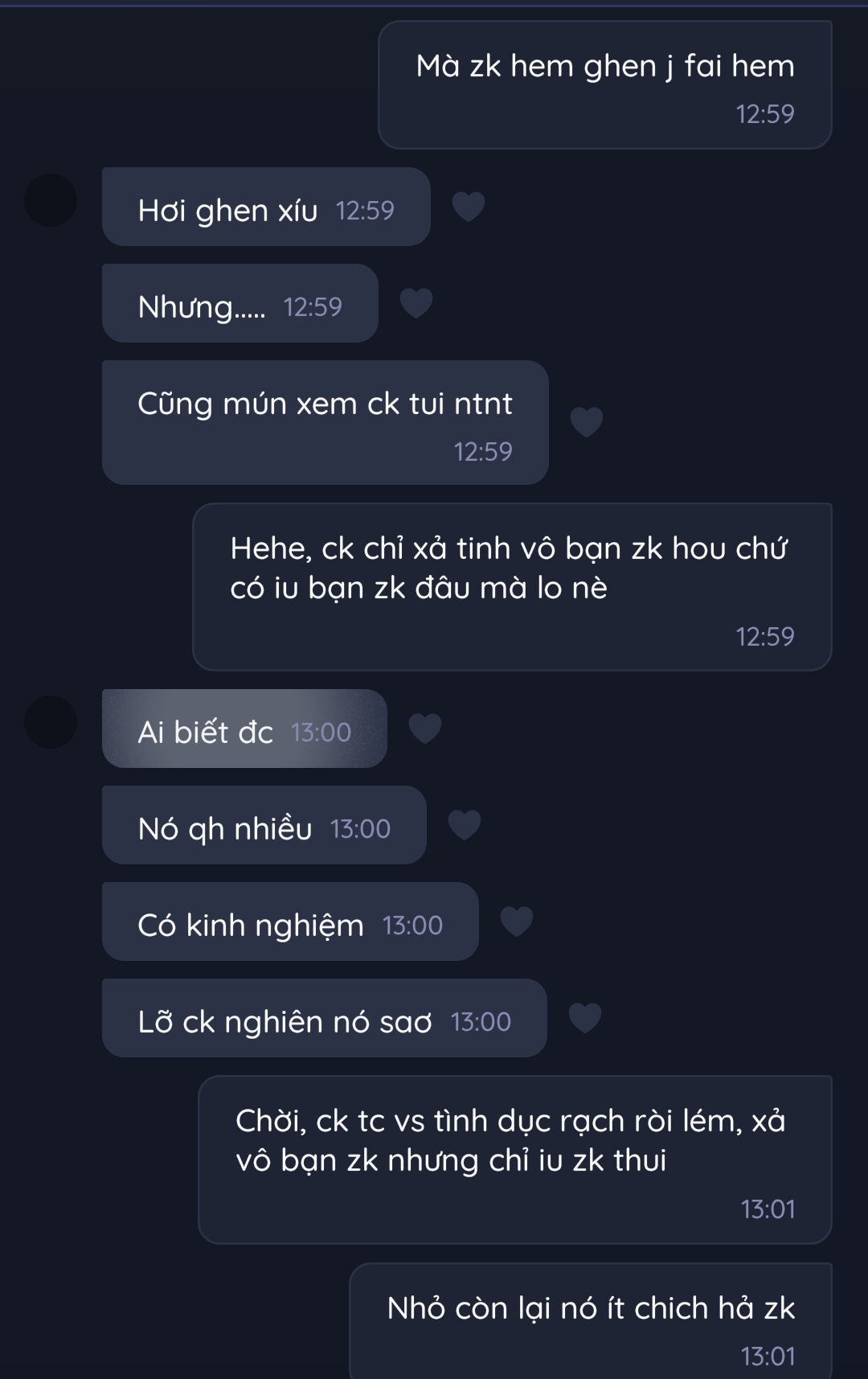Tap the sent message starting with "Chời, ck tc"

(514, 1159)
